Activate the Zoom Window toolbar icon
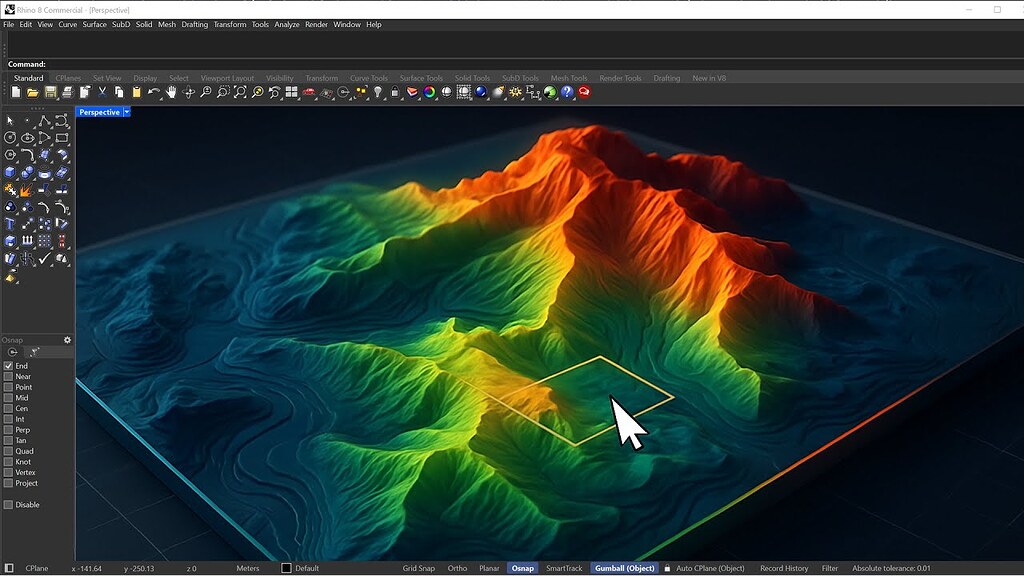 [222, 92]
